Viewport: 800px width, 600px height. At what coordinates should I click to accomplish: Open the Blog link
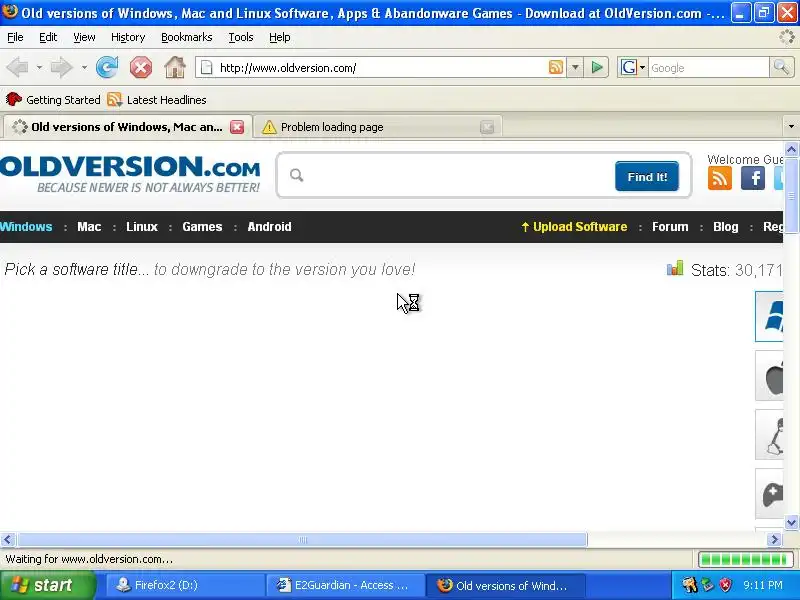pyautogui.click(x=726, y=227)
